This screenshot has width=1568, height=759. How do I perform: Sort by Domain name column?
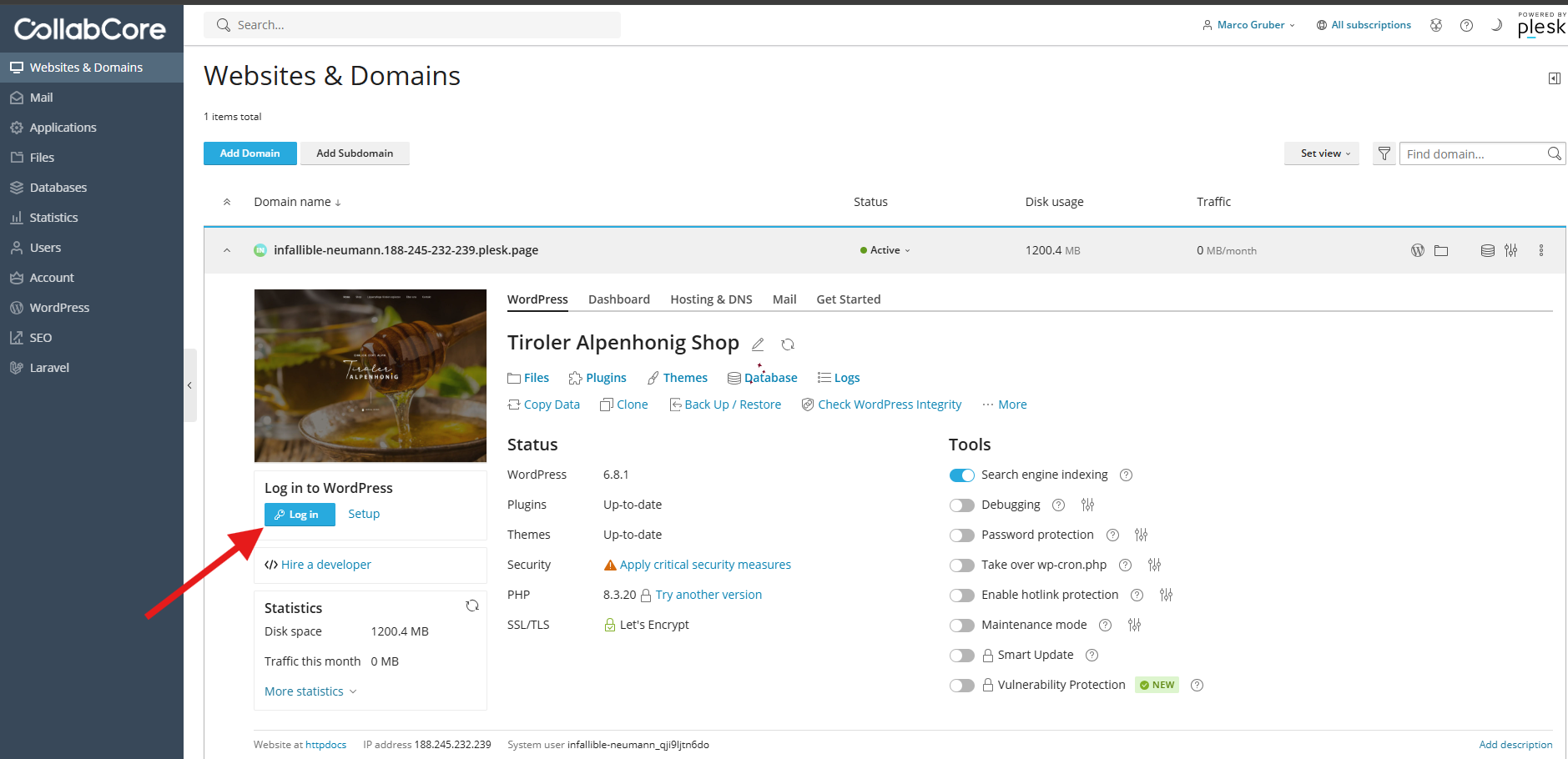point(297,202)
